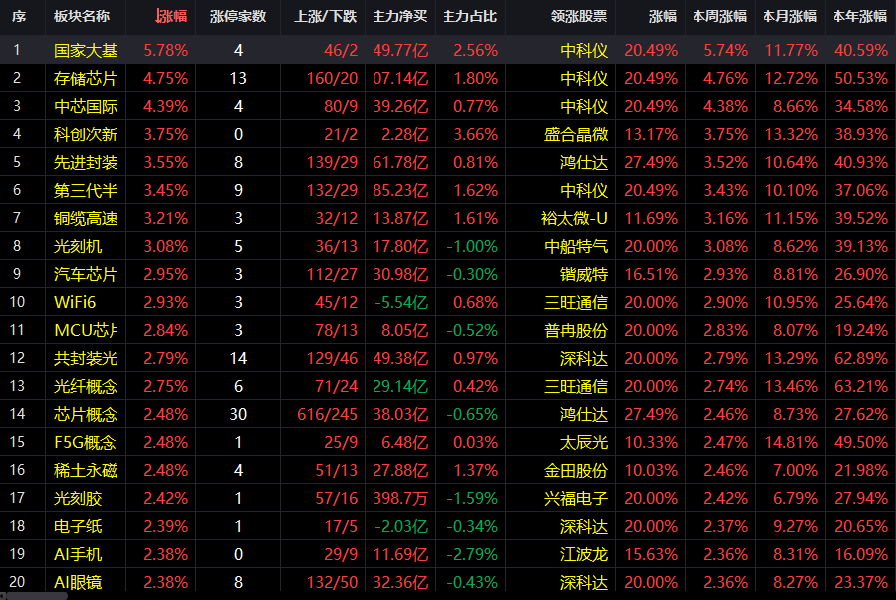Click row number 14
Image resolution: width=896 pixels, height=600 pixels.
pyautogui.click(x=17, y=414)
